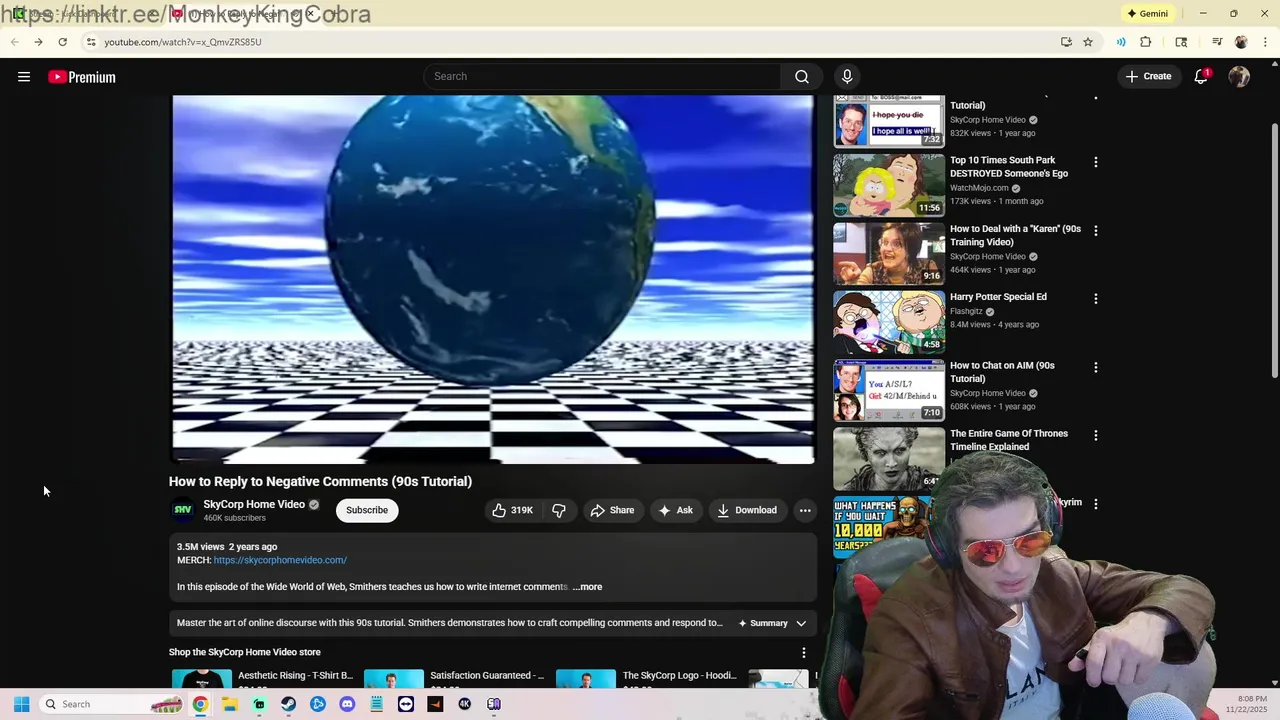Click the Ask button
This screenshot has height=720, width=1280.
[x=675, y=510]
